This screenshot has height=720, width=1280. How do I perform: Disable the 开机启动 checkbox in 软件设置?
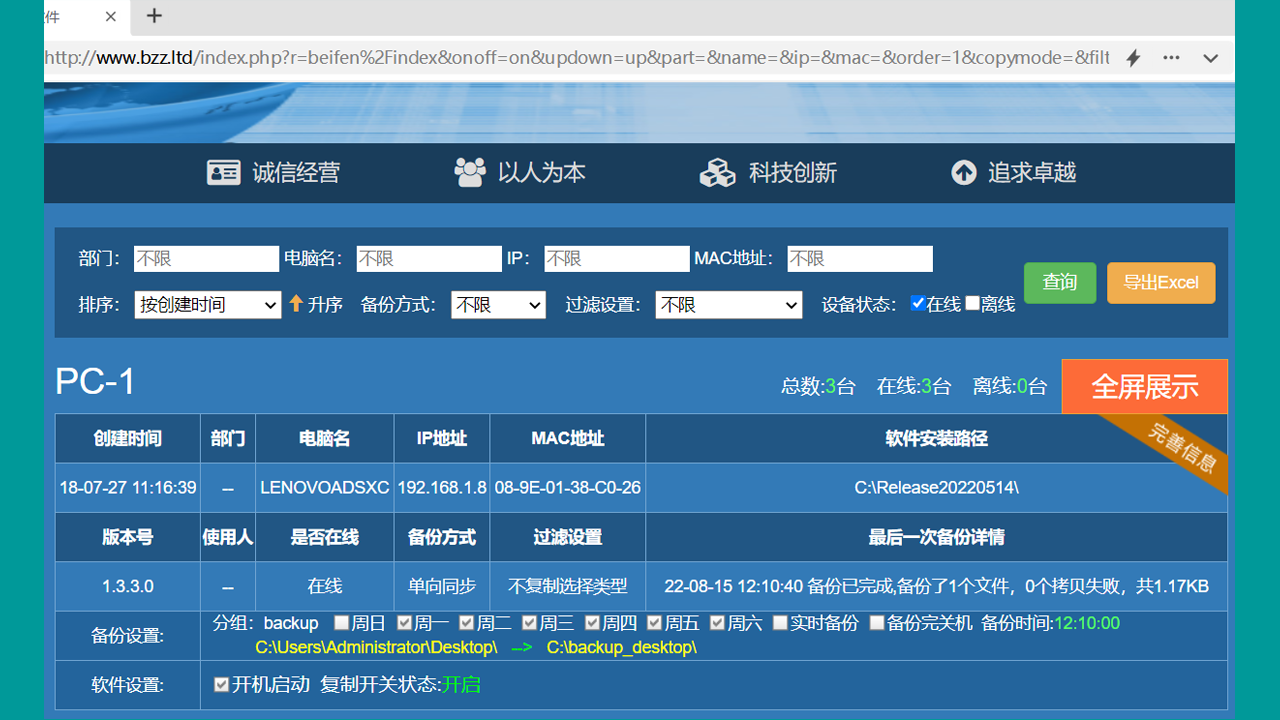coord(221,685)
